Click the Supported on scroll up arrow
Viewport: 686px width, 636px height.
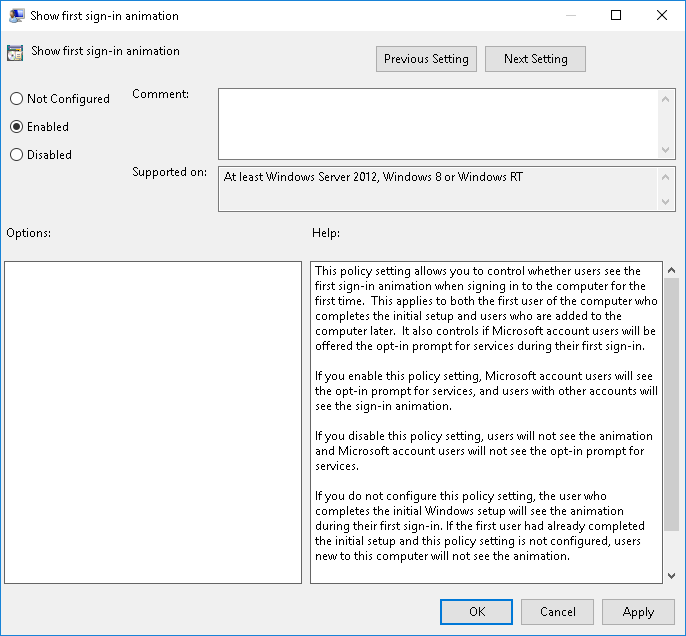tap(667, 176)
